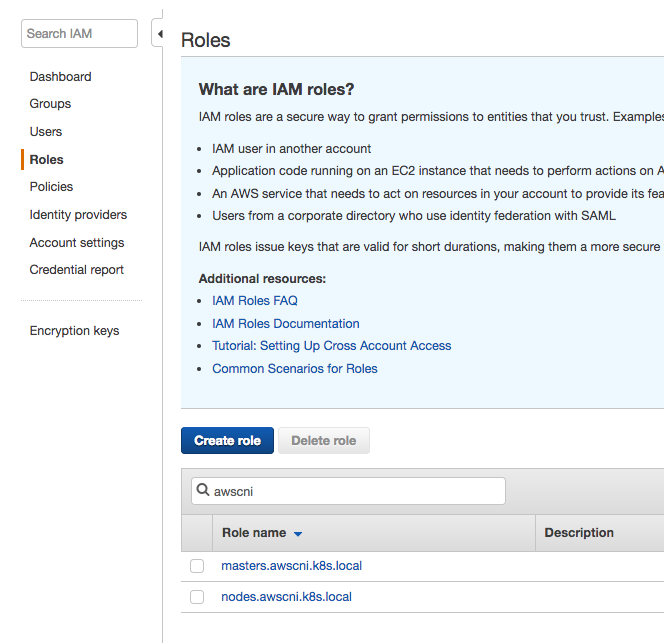Open the masters.awscni.k8s.local role
The height and width of the screenshot is (643, 664).
[x=292, y=566]
